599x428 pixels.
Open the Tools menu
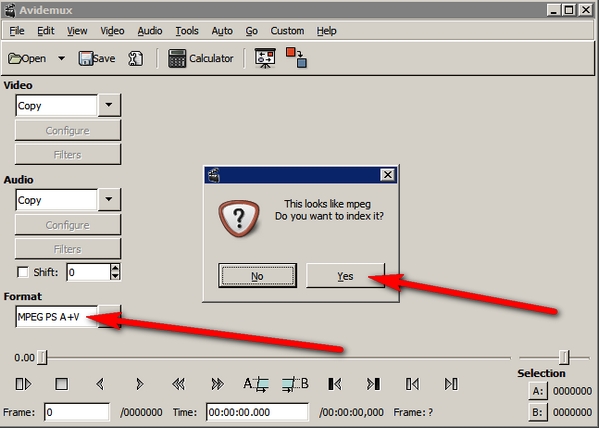(x=187, y=31)
